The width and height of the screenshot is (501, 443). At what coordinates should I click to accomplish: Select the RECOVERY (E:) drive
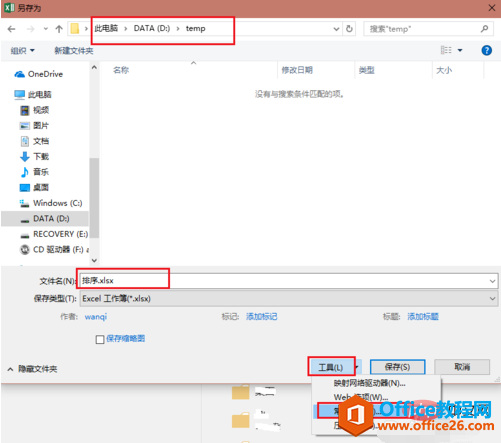(x=61, y=234)
